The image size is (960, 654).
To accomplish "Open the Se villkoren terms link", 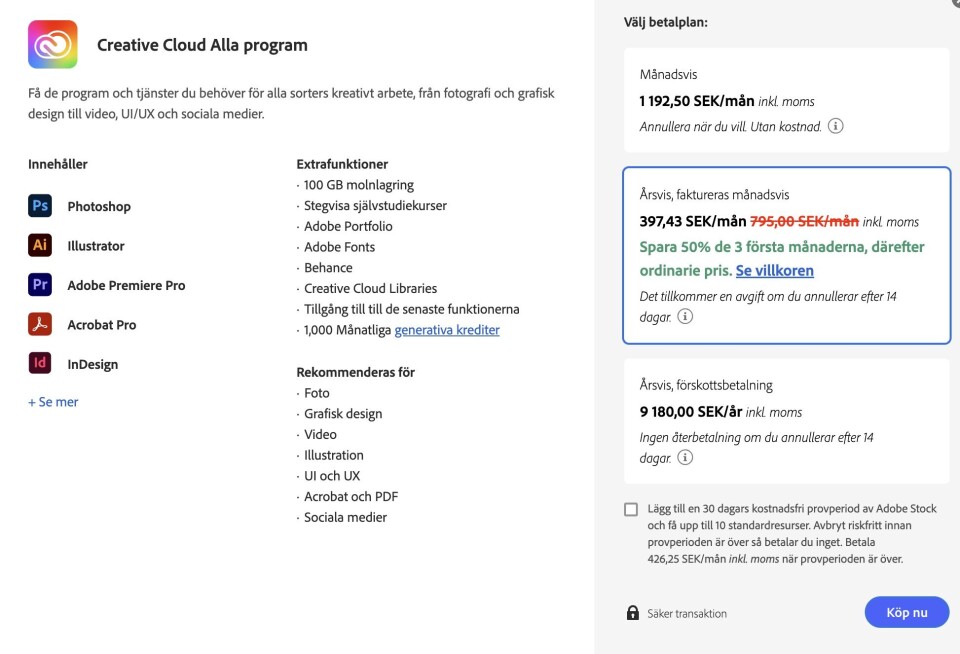I will coord(774,271).
